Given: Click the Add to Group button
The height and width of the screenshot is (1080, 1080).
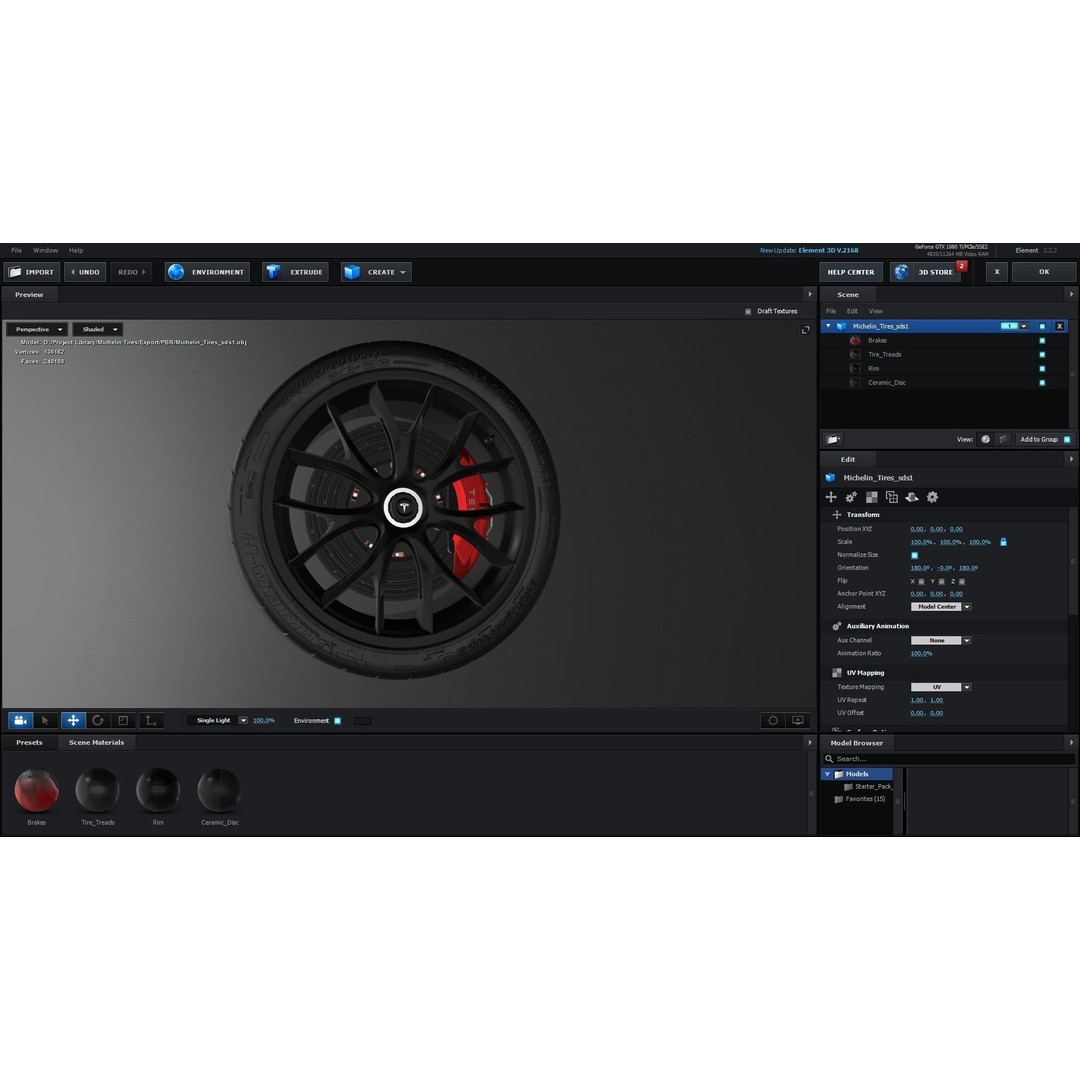Looking at the screenshot, I should [1044, 439].
